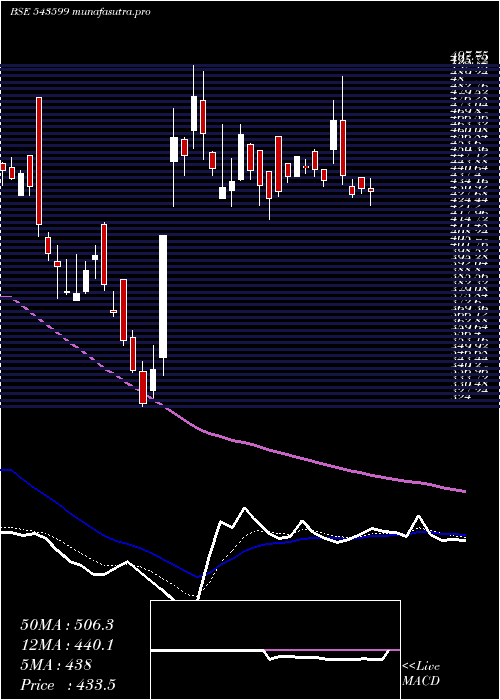
Task: Click the "BSE 543599 munafasutra.pro" chart title
Action: point(79,12)
